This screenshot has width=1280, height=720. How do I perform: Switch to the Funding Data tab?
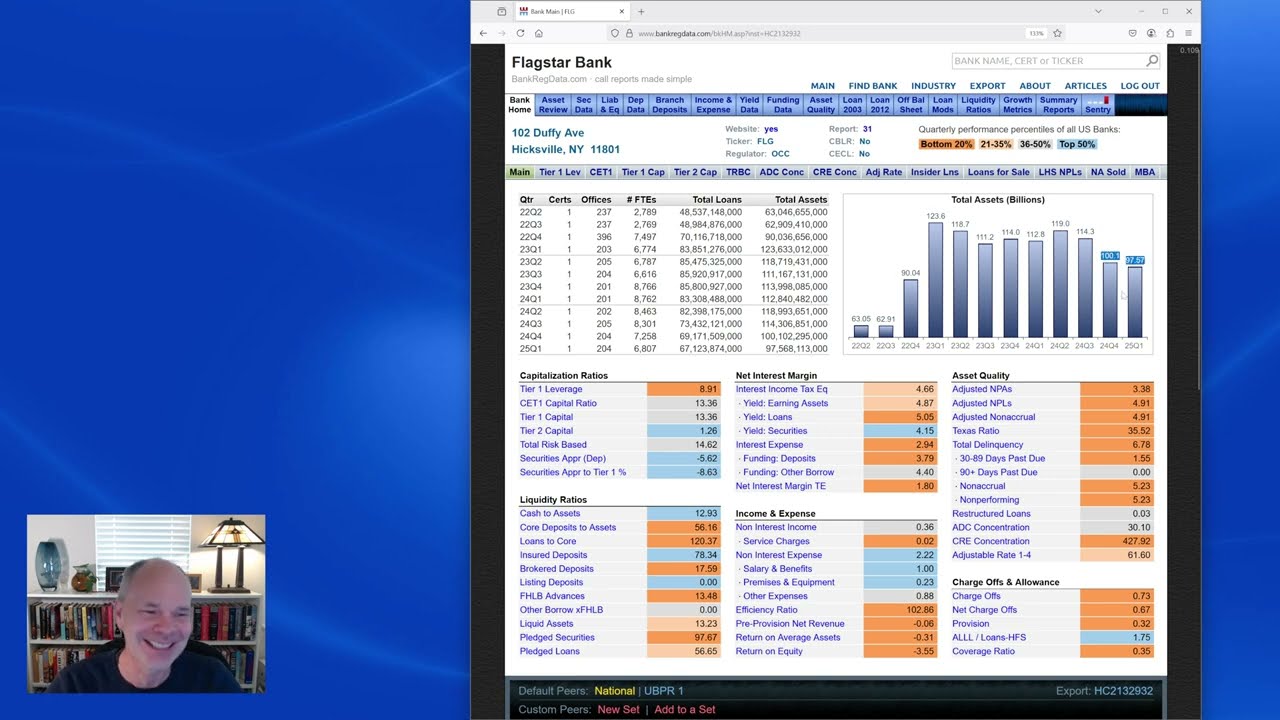(x=783, y=105)
